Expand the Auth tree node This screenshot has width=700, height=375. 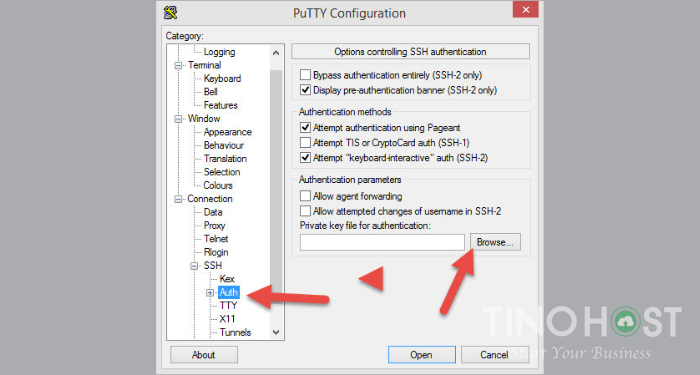coord(210,293)
